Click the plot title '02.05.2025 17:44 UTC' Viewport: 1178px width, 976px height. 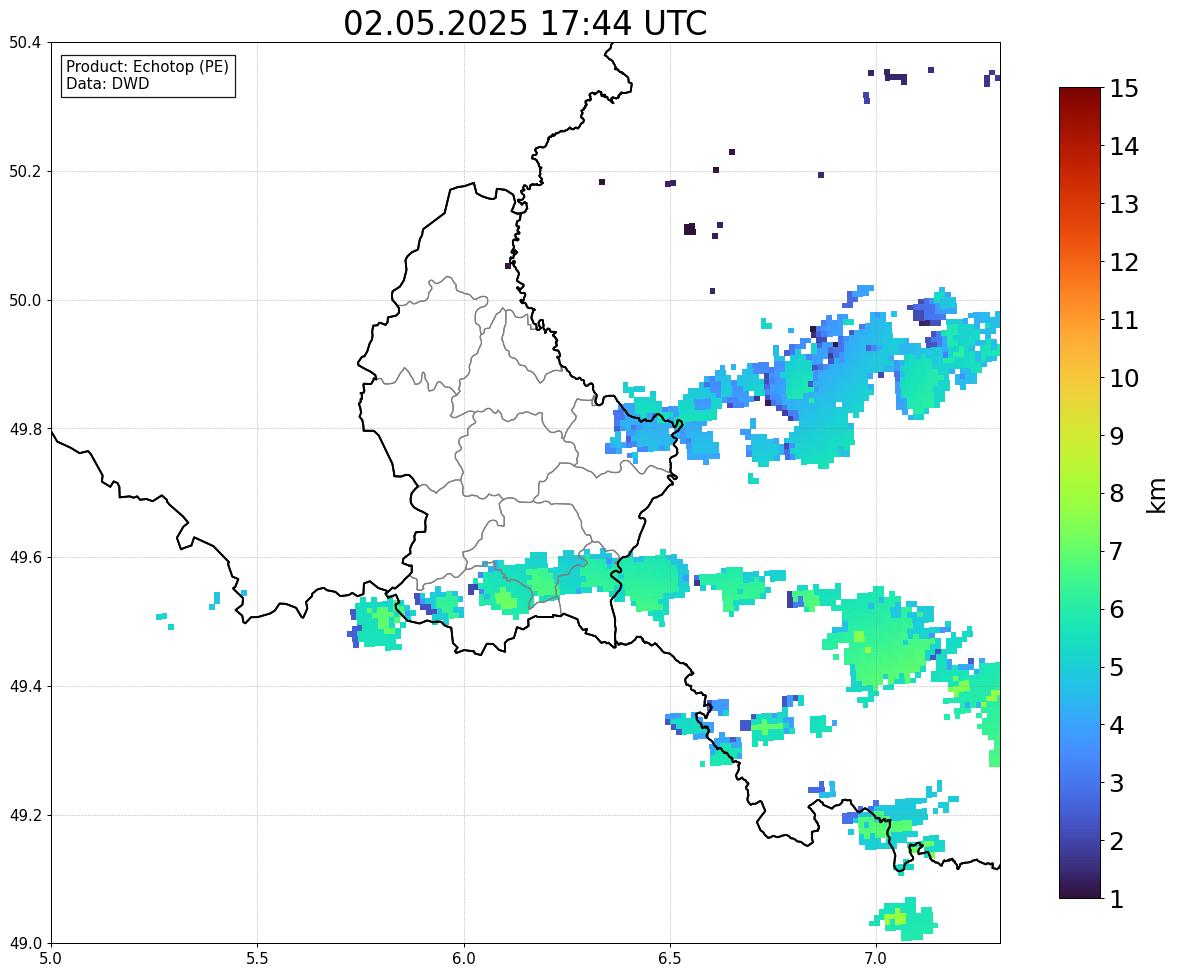pyautogui.click(x=525, y=23)
